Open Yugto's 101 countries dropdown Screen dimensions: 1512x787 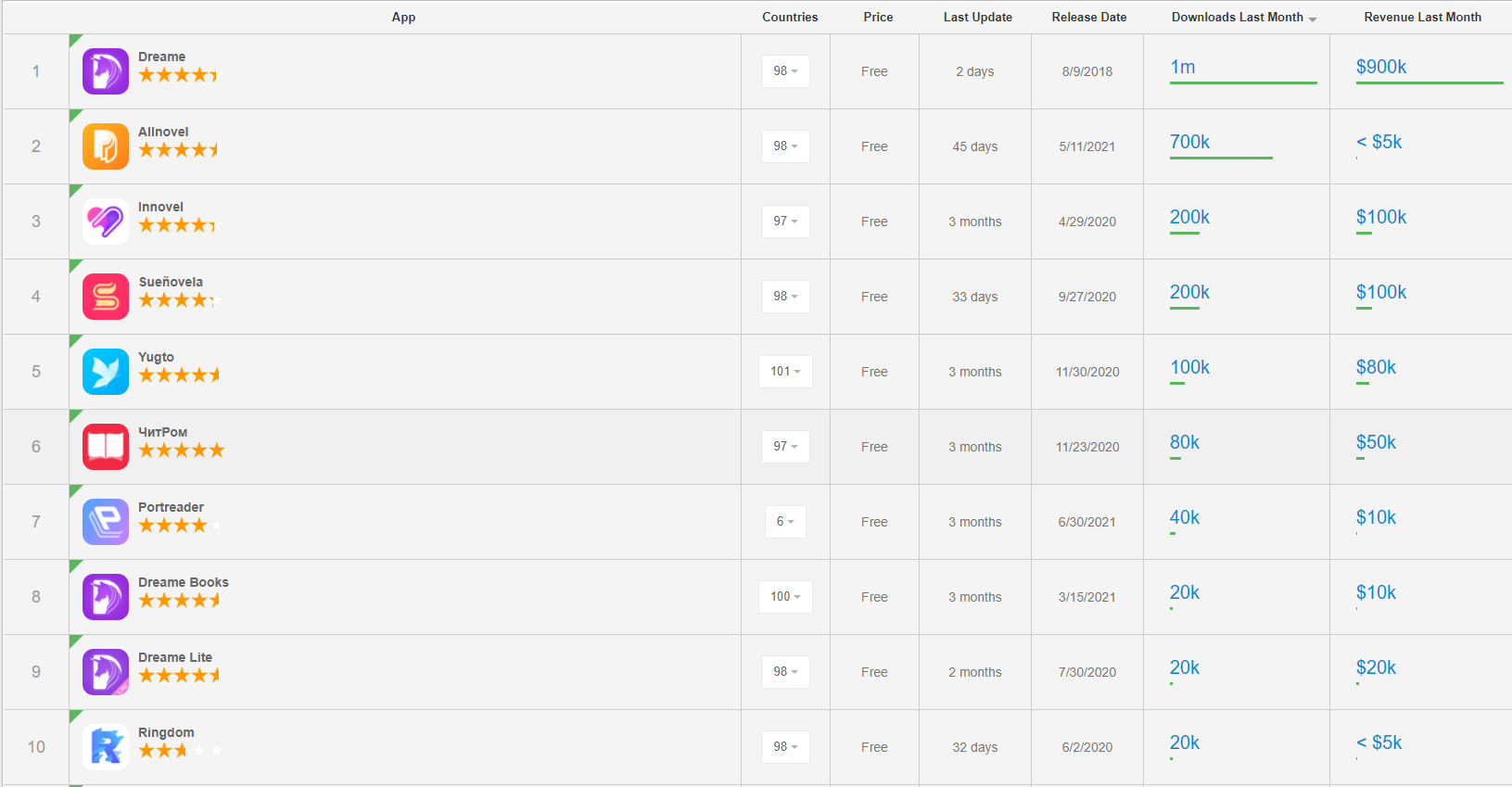tap(785, 372)
